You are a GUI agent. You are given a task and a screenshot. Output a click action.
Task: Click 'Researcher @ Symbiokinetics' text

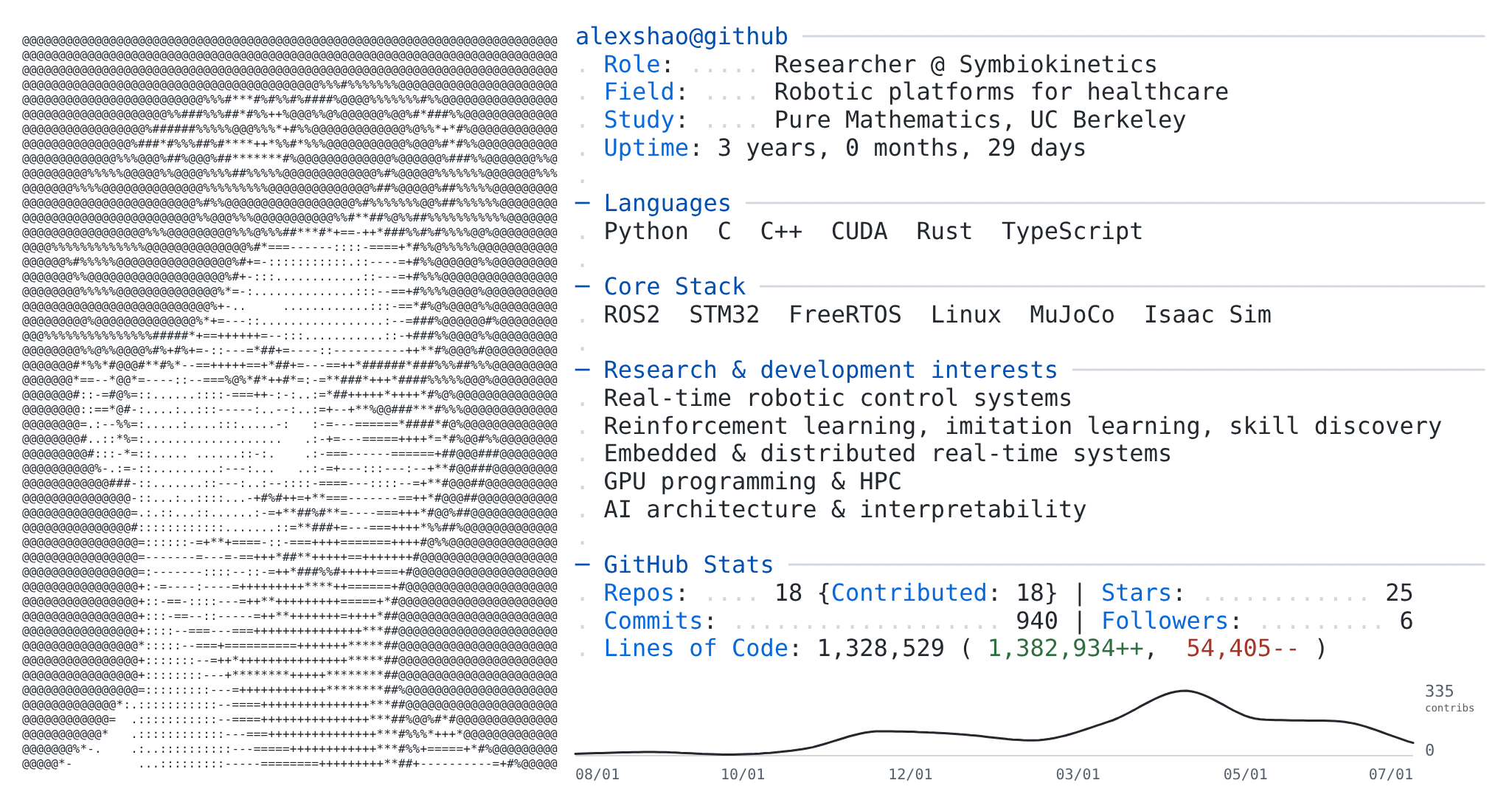pyautogui.click(x=965, y=64)
